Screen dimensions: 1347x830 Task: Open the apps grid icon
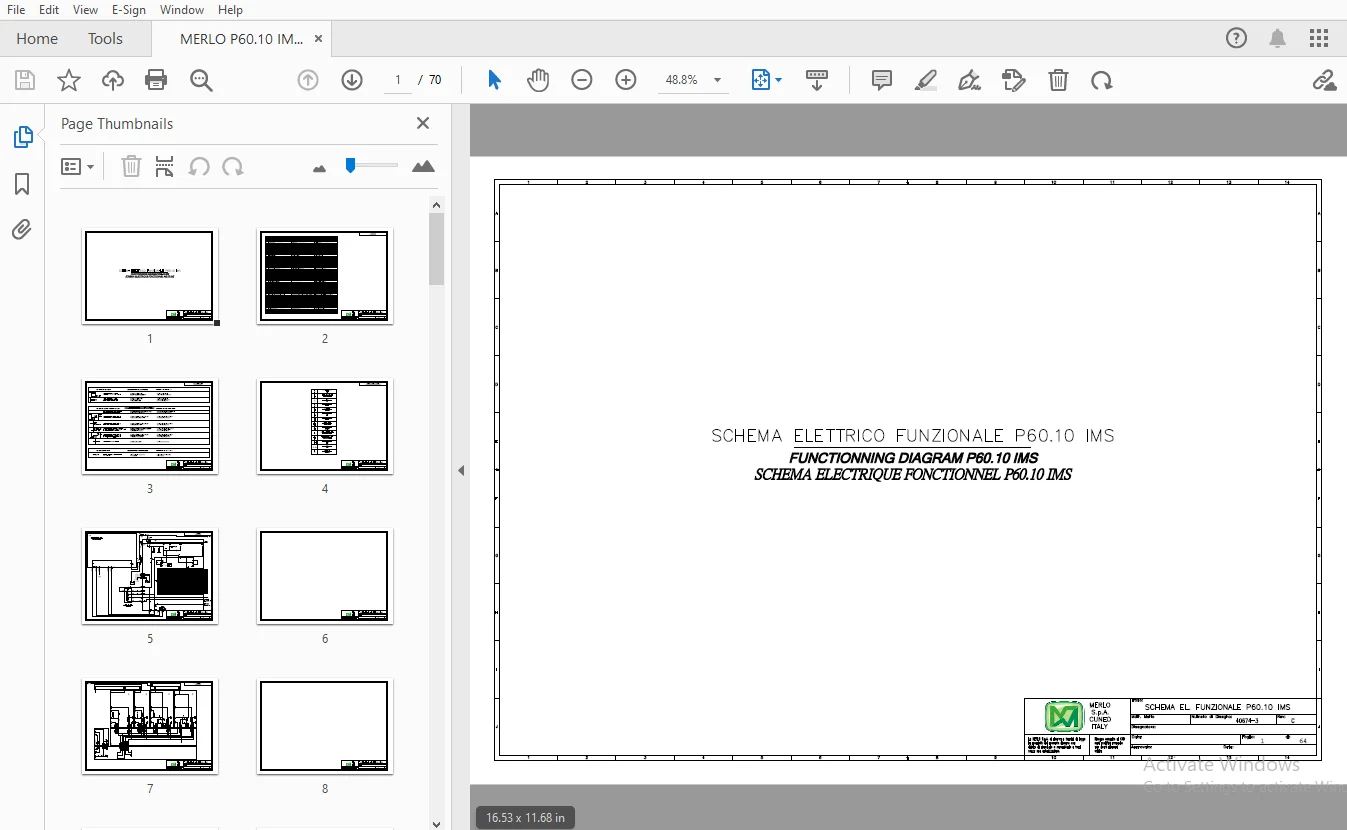(1319, 39)
